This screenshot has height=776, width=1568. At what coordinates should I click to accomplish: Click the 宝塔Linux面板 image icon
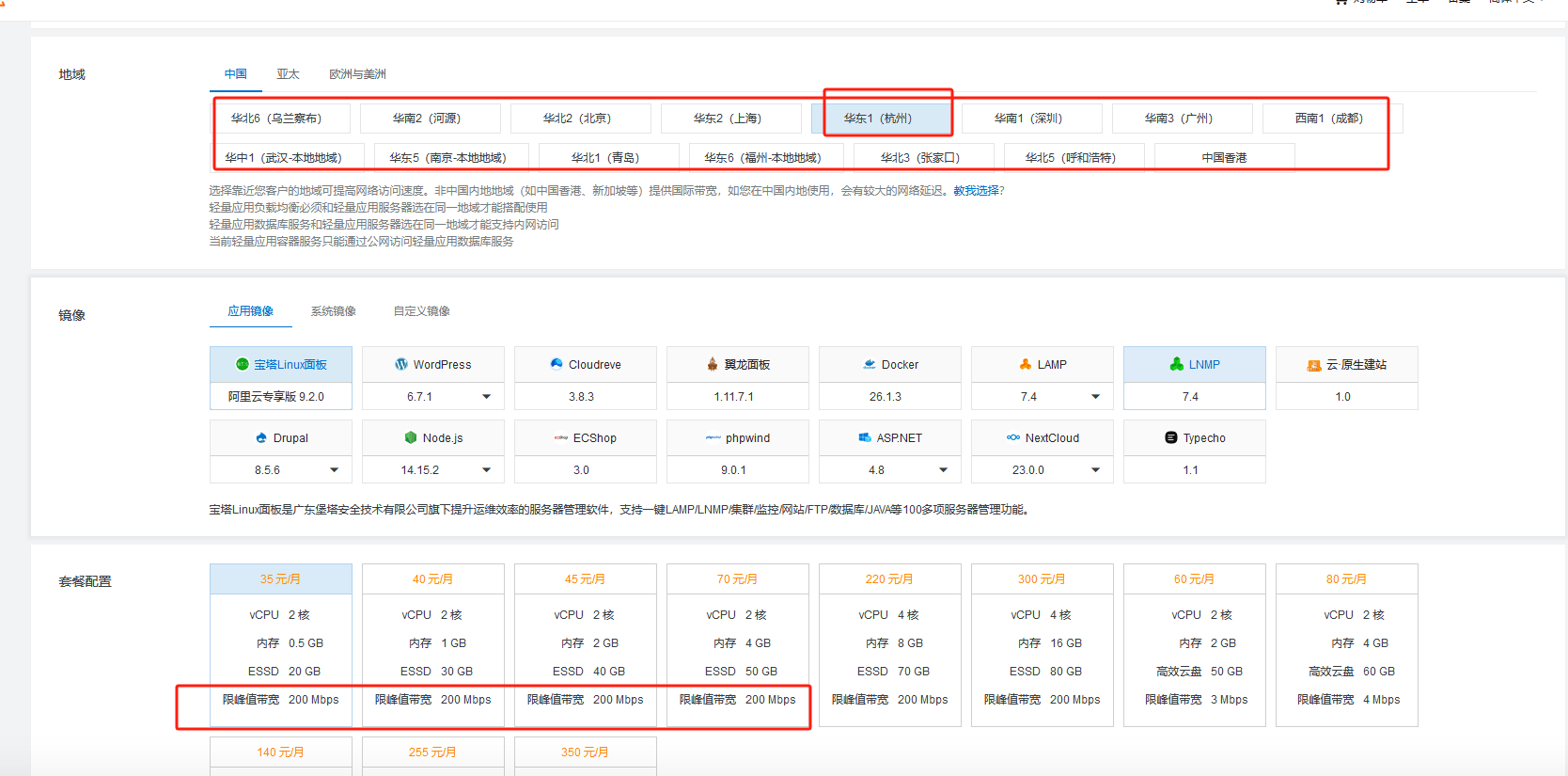(x=243, y=364)
